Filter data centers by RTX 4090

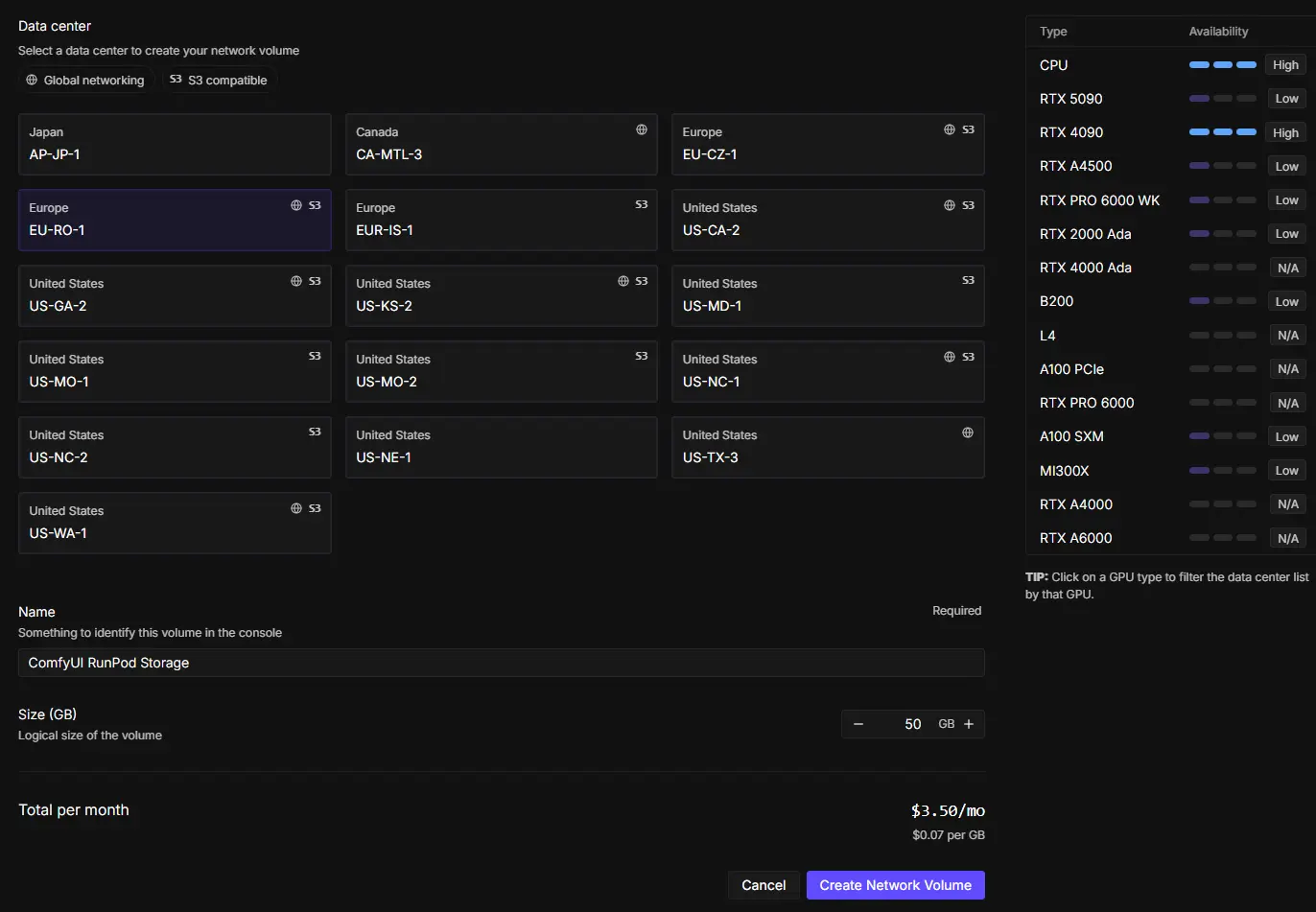pos(1071,132)
